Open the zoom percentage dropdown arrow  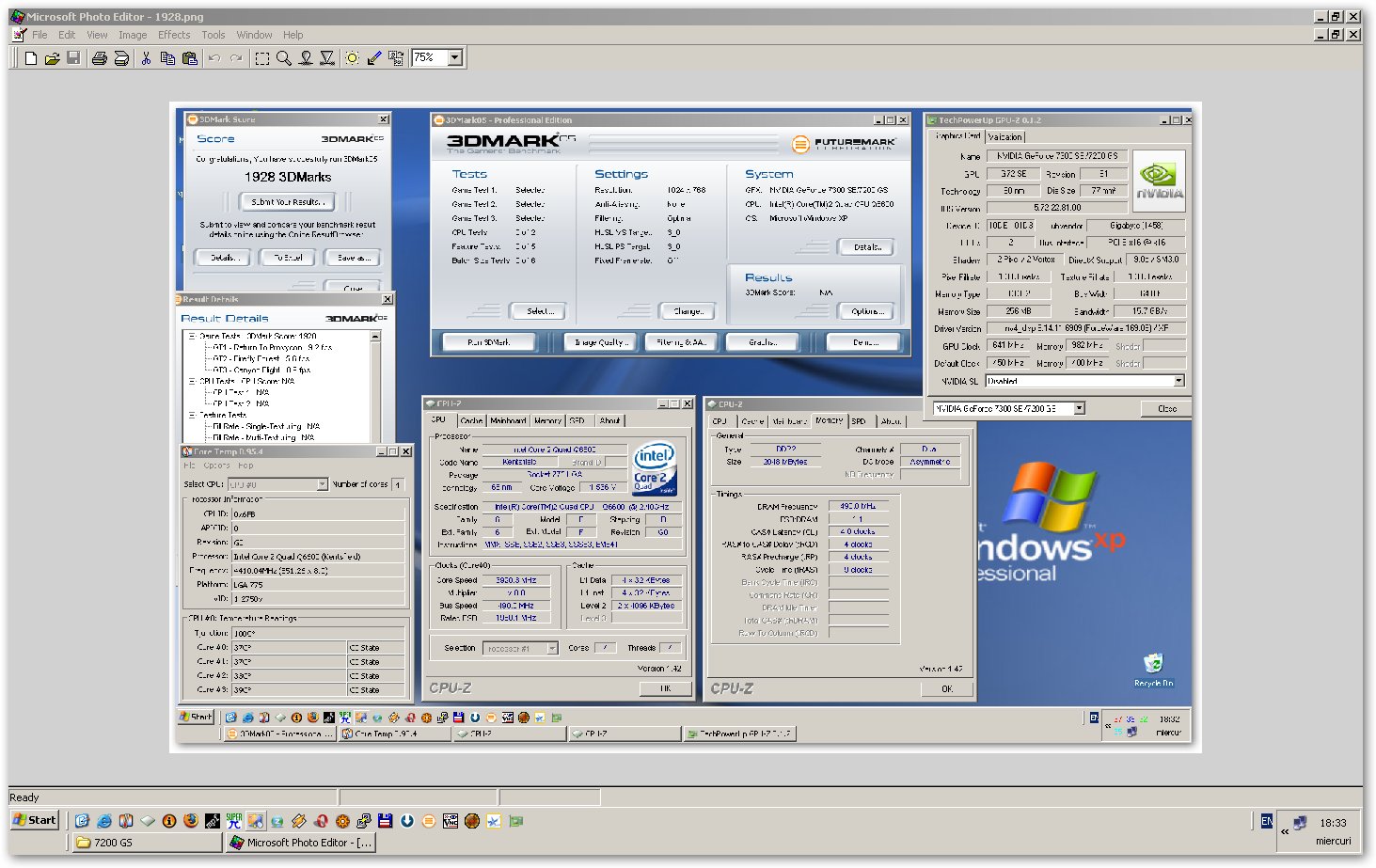[x=455, y=58]
